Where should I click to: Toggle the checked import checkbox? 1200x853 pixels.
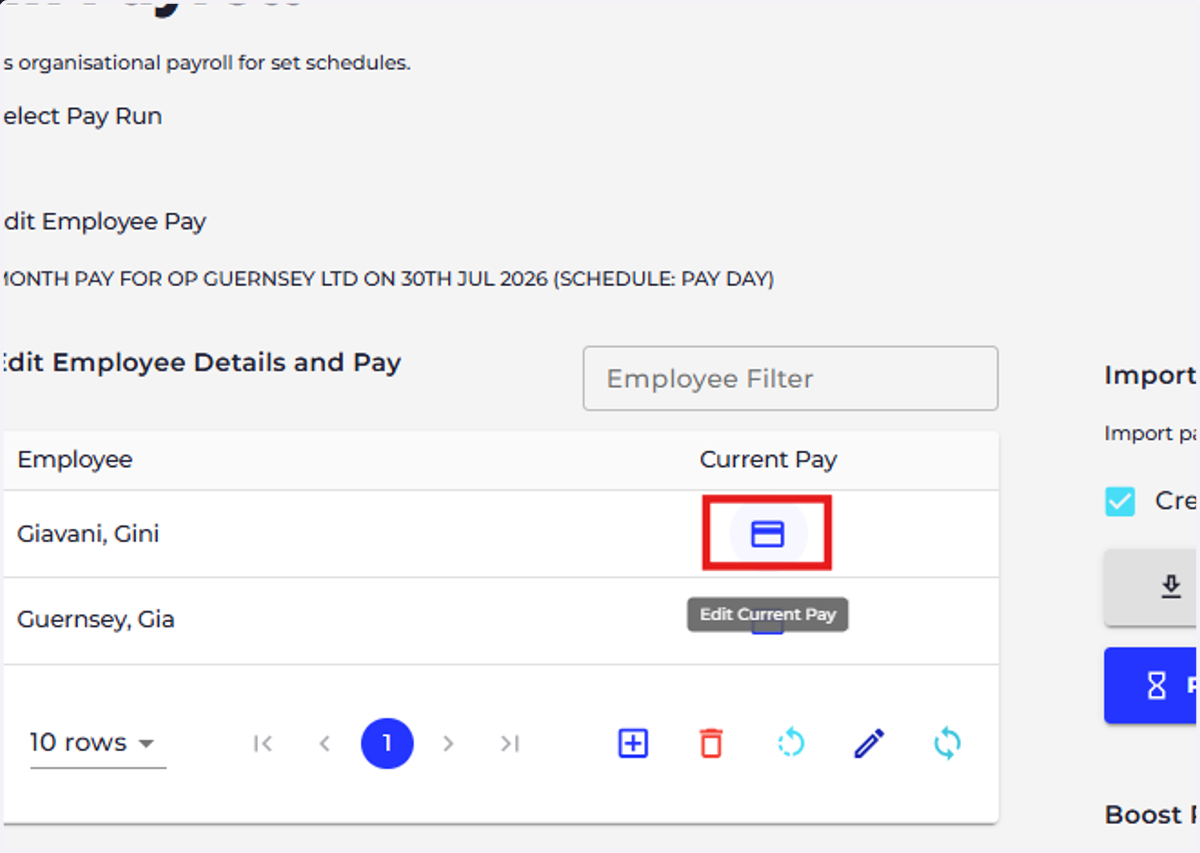pos(1120,501)
